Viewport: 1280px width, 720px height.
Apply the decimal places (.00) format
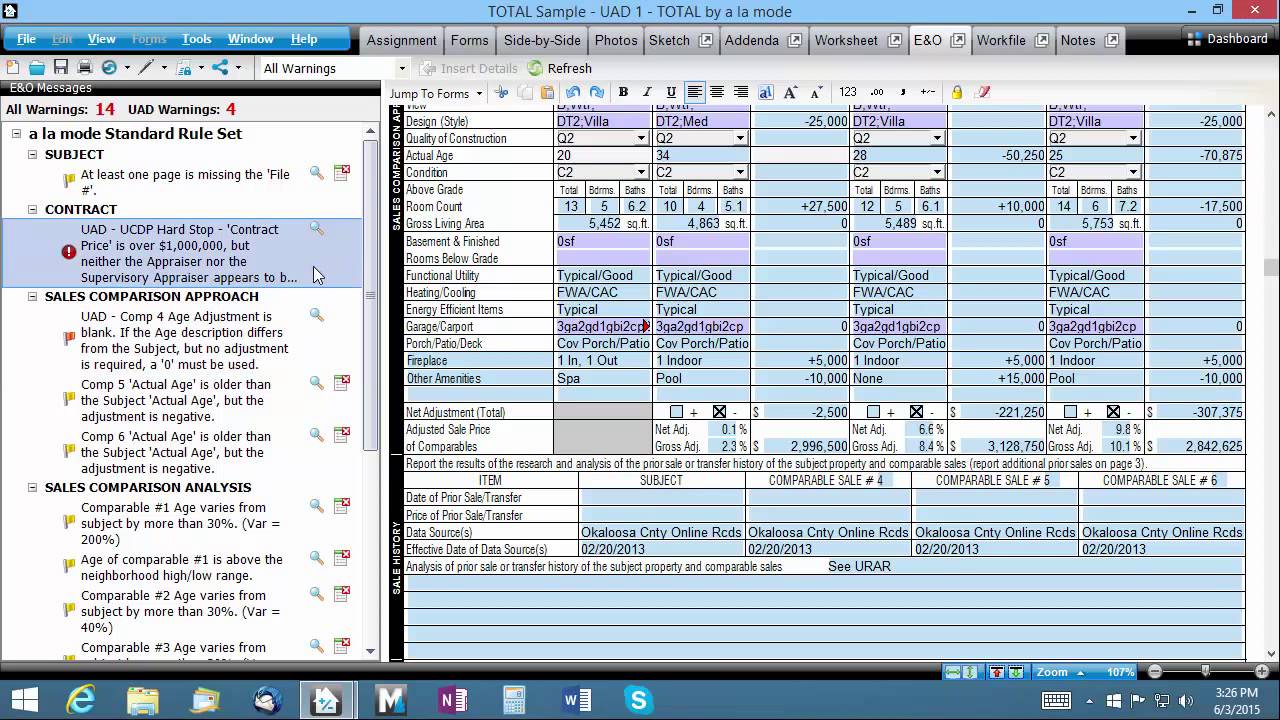pos(877,93)
